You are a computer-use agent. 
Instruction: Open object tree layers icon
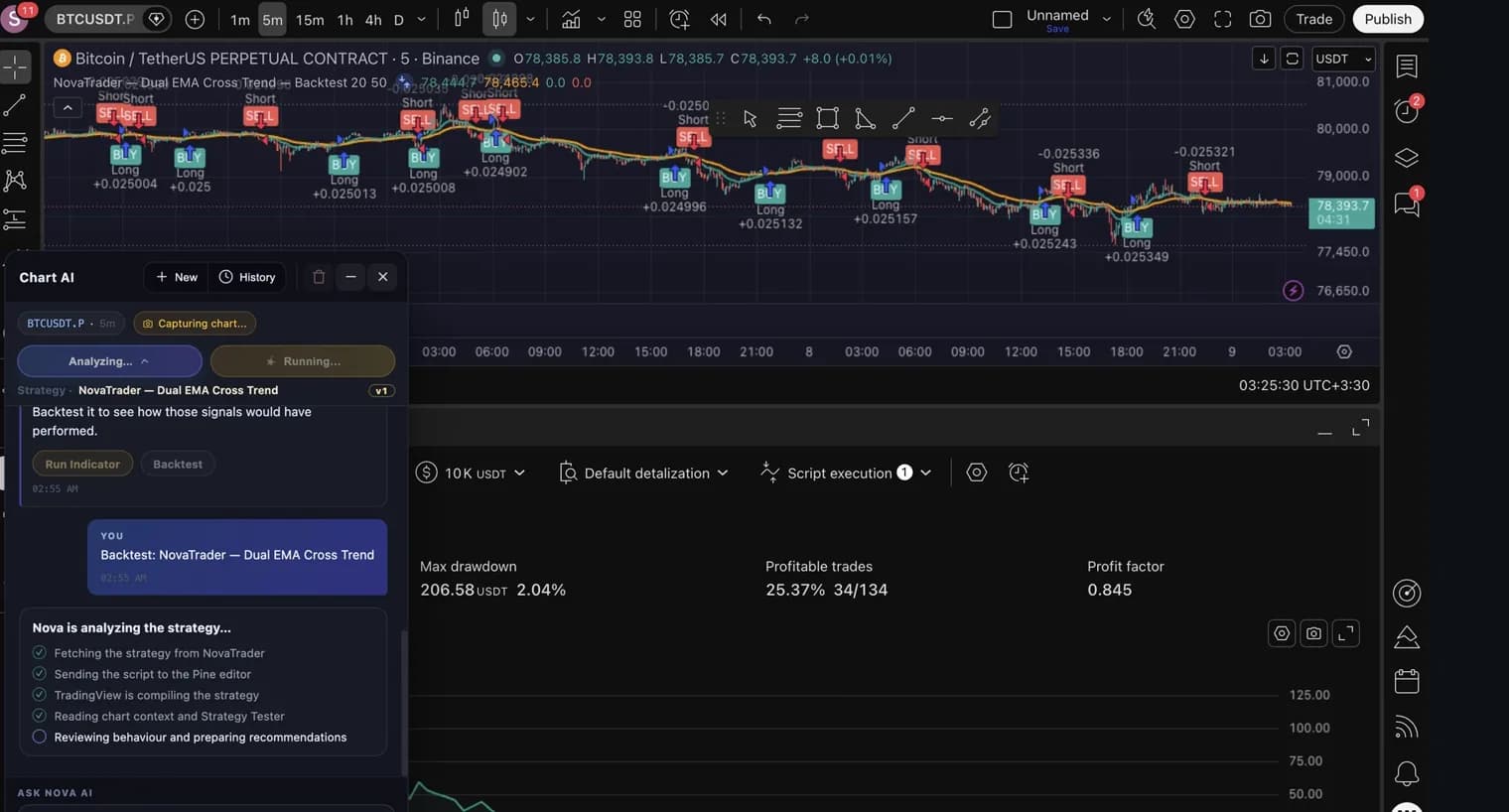(x=1406, y=158)
